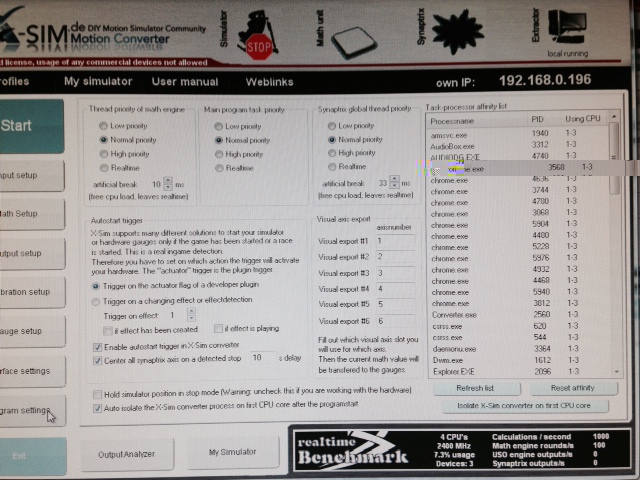Click the green Extractor icon
Viewport: 640px width, 480px height.
coord(567,27)
